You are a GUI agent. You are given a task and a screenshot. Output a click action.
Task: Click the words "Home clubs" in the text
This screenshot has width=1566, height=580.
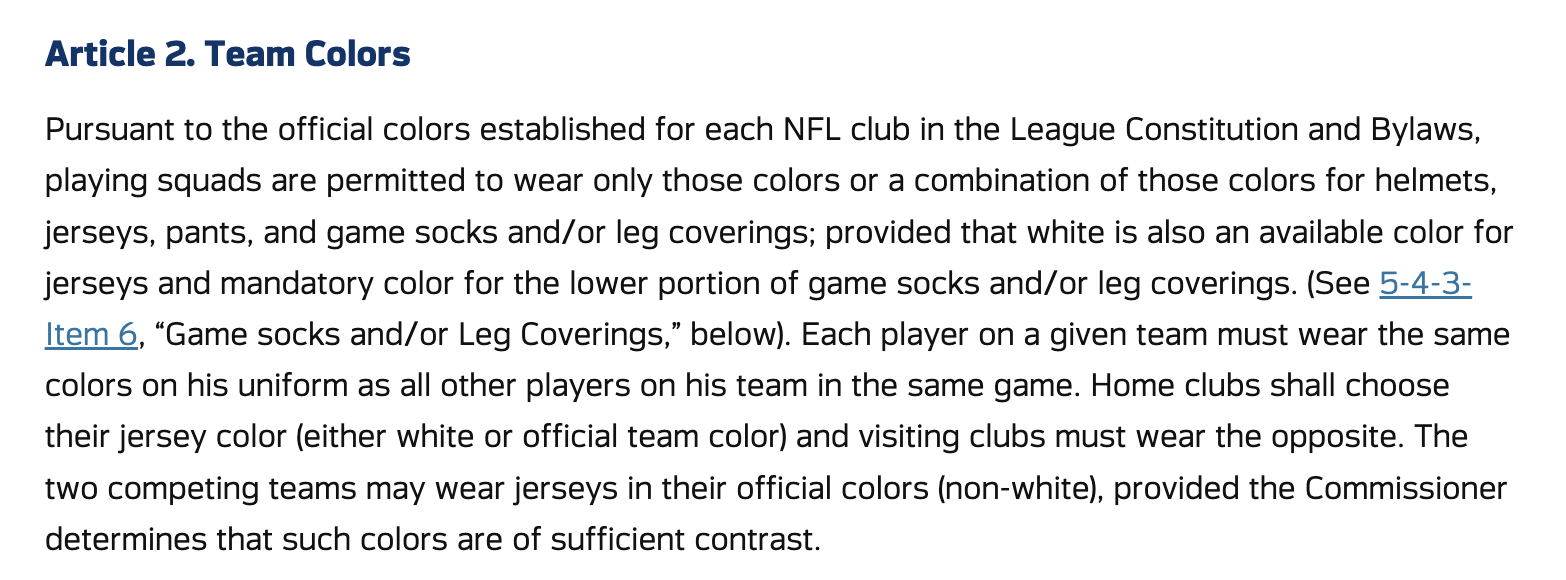point(1178,385)
